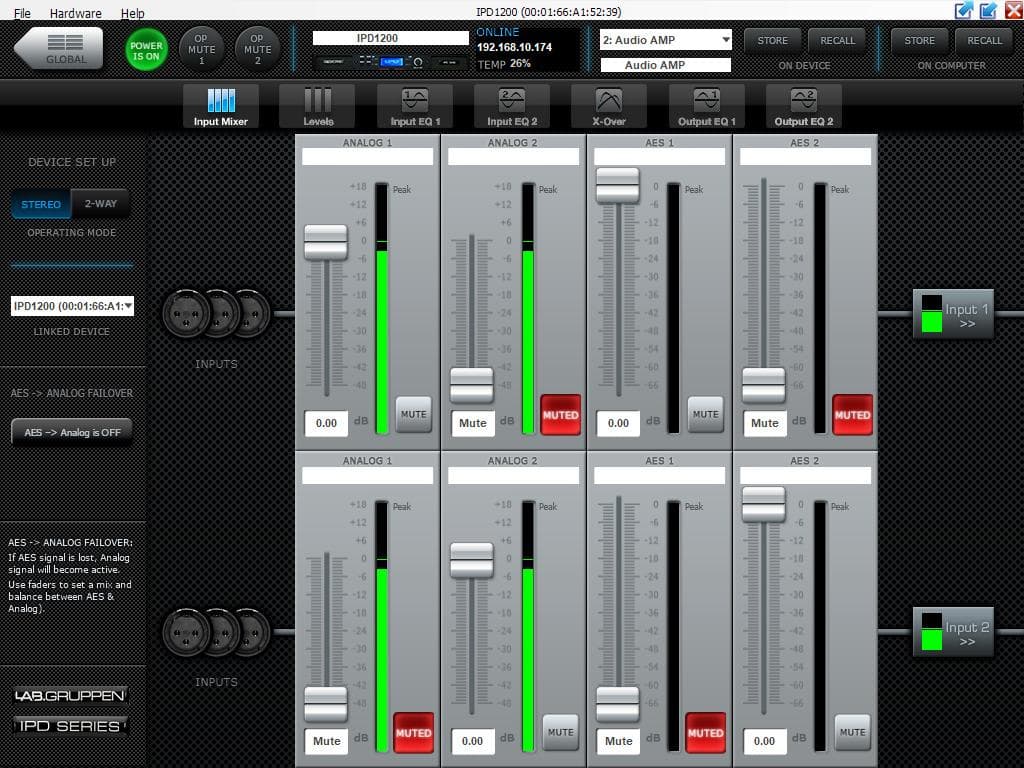
Task: Open Output EQ 1 view
Action: [707, 106]
